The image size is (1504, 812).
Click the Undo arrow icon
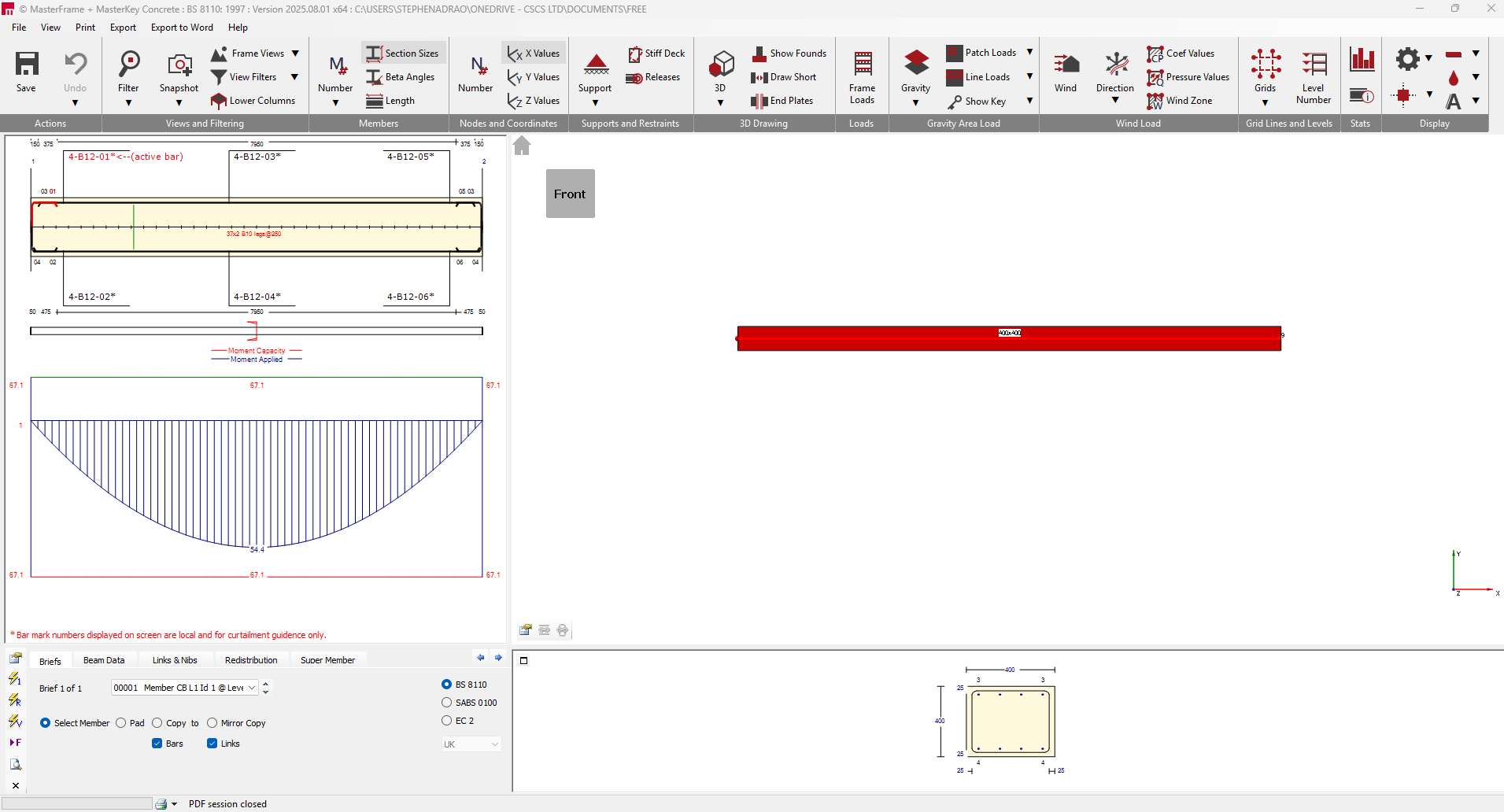point(76,64)
